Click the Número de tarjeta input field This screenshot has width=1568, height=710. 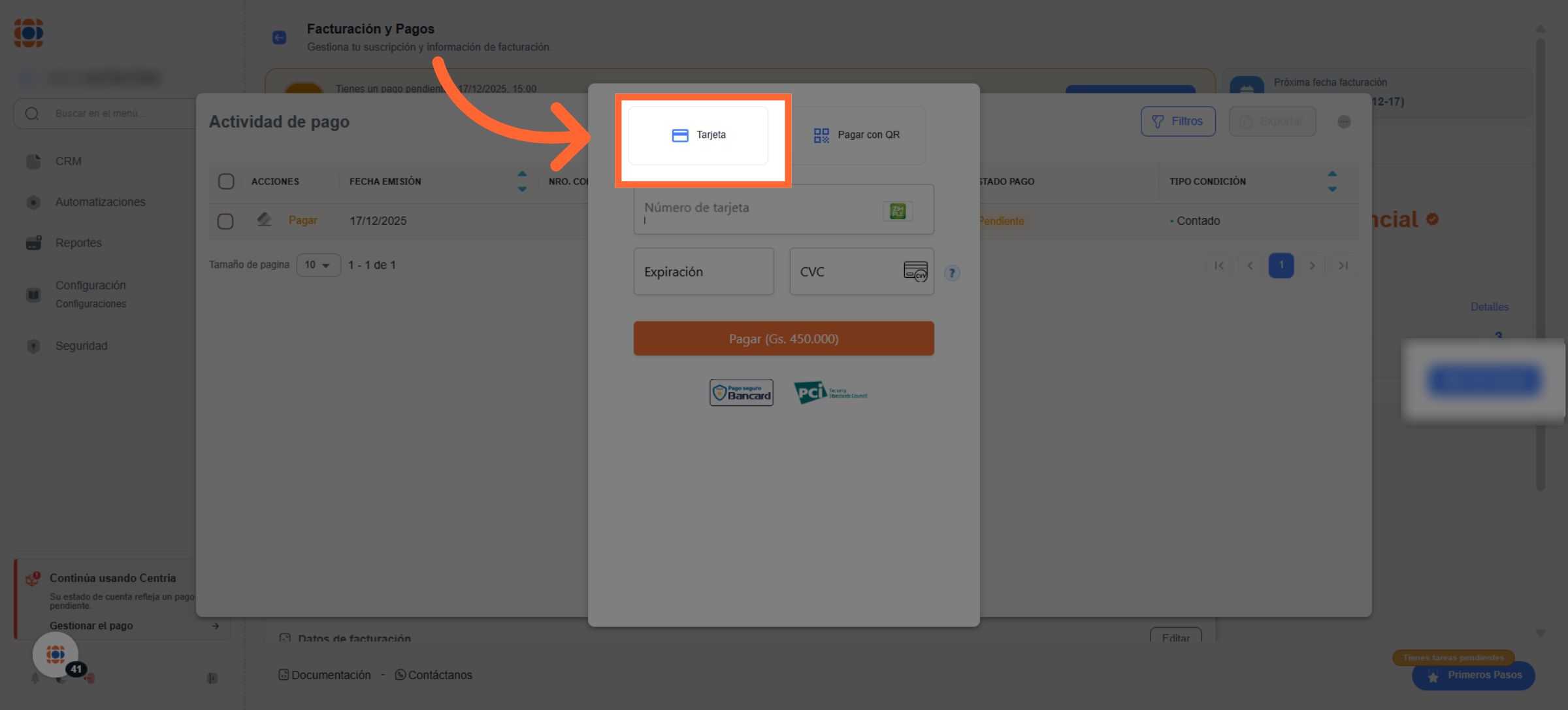coord(758,209)
